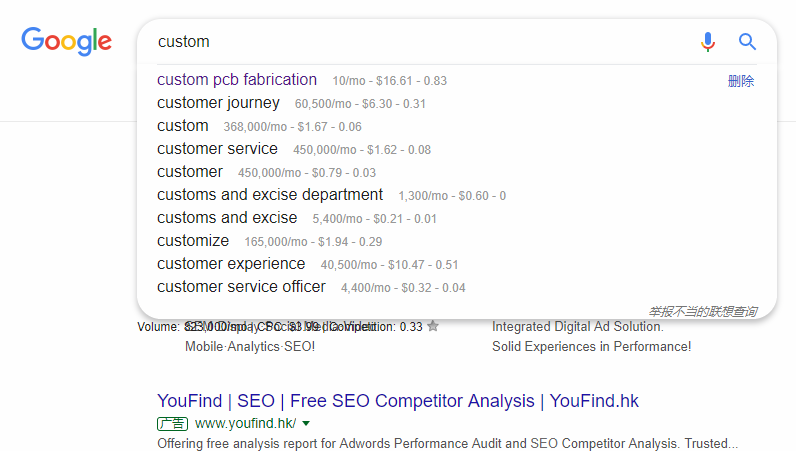Screen dimensions: 796x451
Task: Choose the 'custom' autocomplete suggestion
Action: [183, 126]
